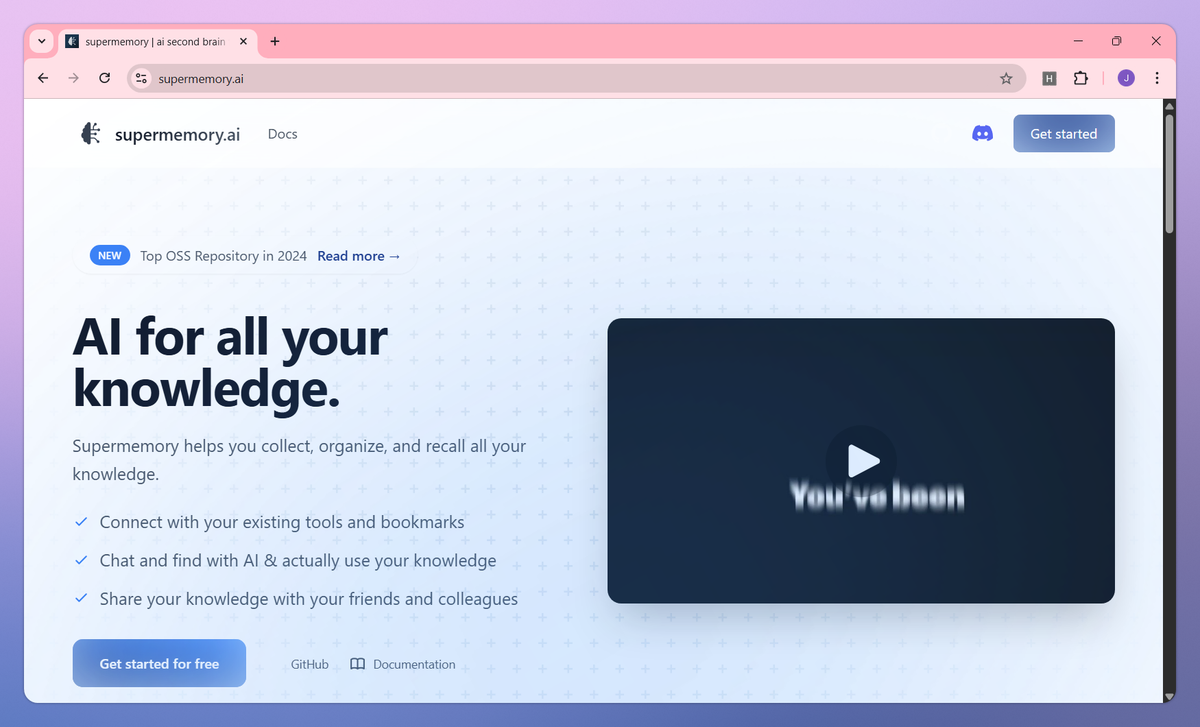
Task: Bookmark the page with the star icon
Action: (1006, 78)
